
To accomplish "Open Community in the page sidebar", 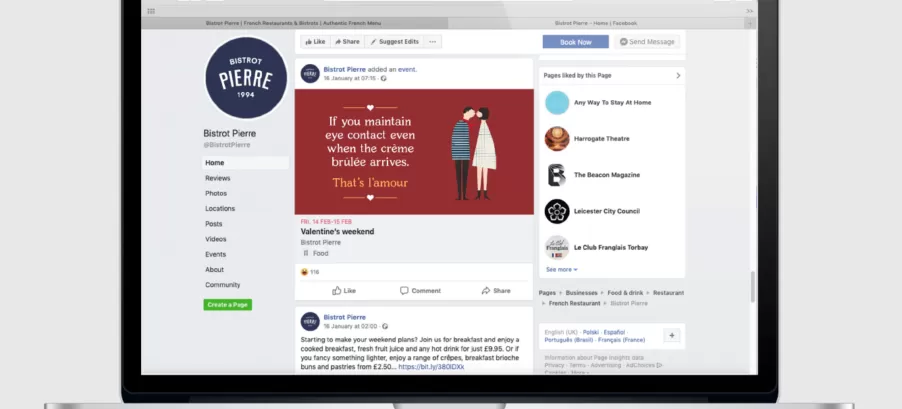I will (x=223, y=285).
